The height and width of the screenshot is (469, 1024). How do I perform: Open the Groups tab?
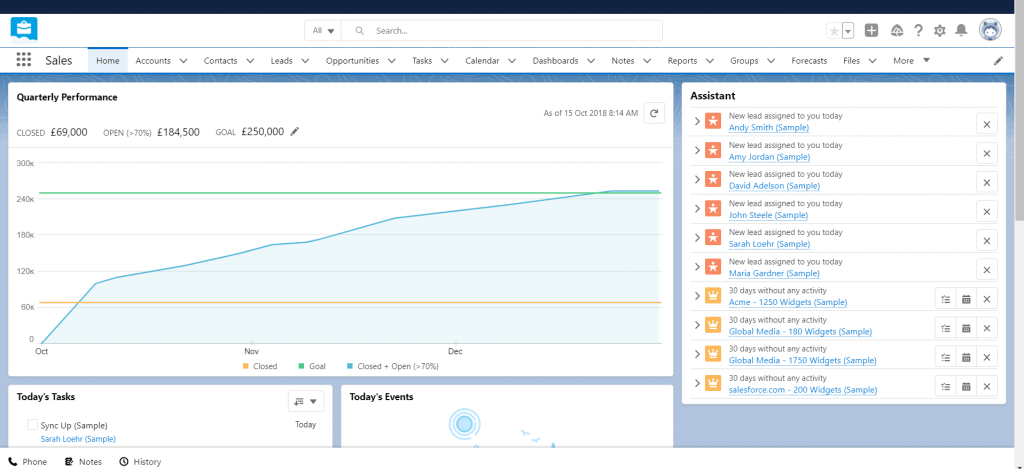[x=744, y=61]
